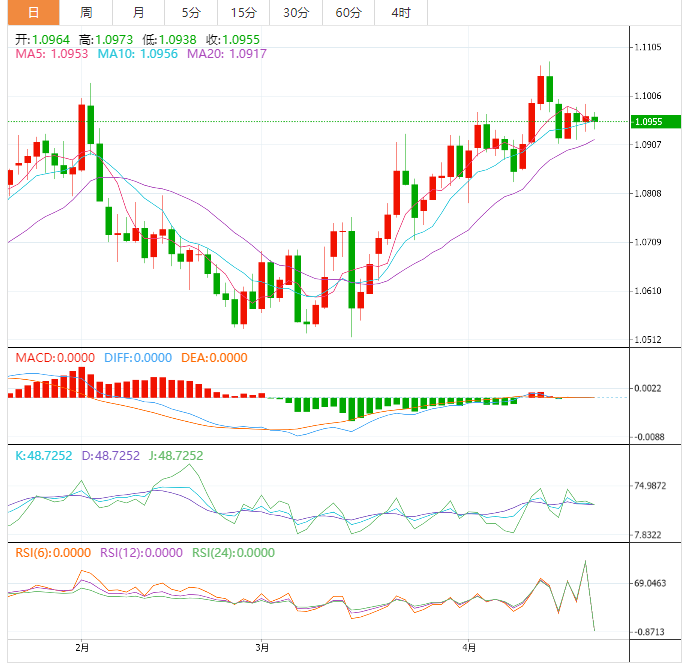Select the MA10 legend value
This screenshot has width=687, height=668.
137,54
